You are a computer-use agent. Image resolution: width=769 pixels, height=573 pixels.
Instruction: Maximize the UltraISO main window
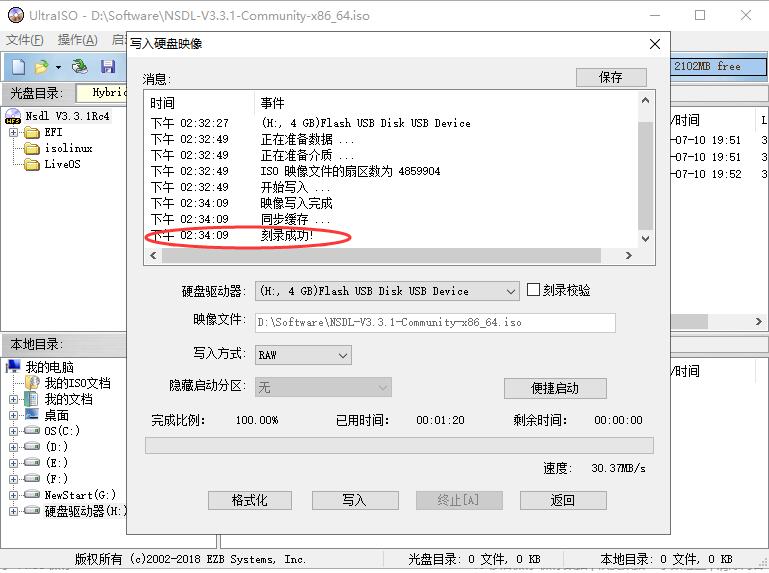(x=700, y=15)
